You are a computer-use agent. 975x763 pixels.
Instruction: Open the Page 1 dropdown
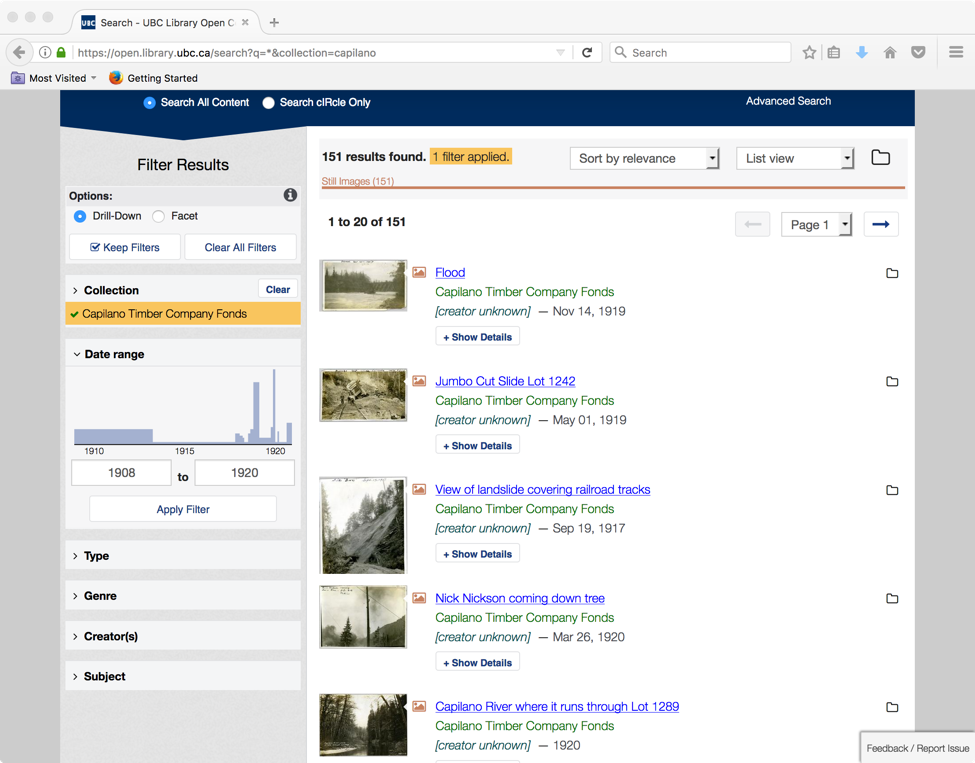point(816,224)
